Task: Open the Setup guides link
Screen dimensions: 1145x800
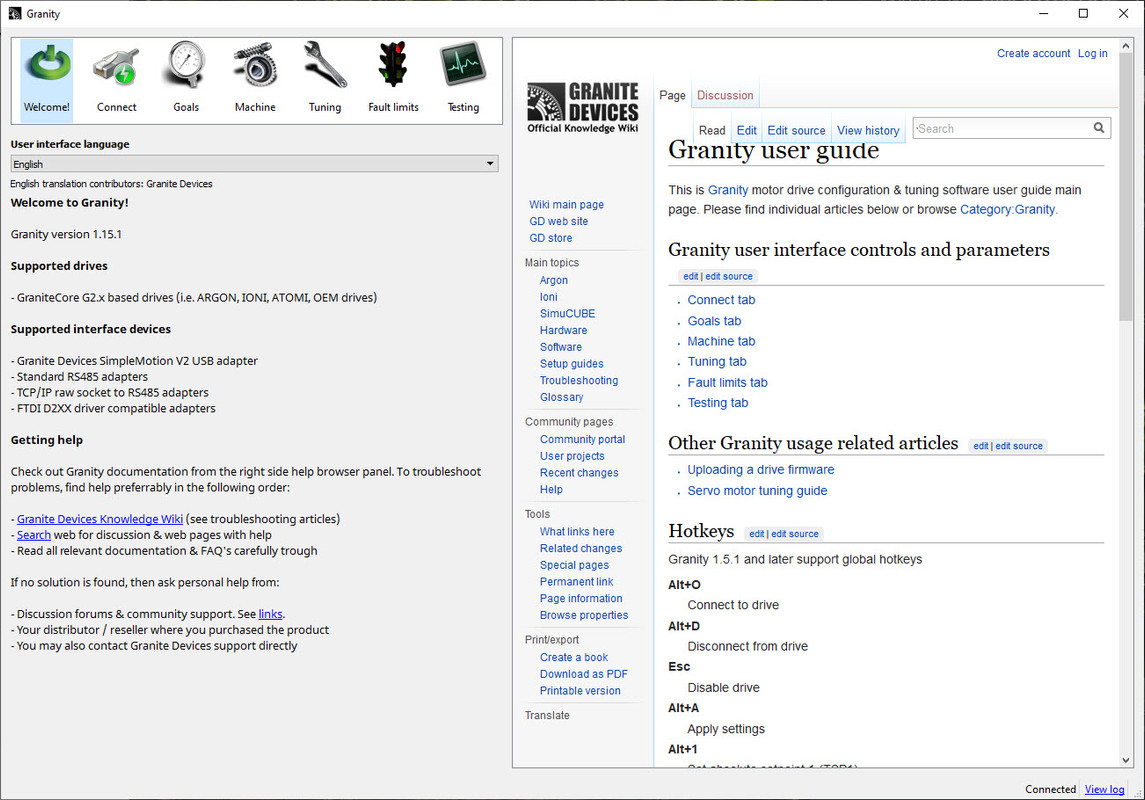Action: tap(571, 364)
